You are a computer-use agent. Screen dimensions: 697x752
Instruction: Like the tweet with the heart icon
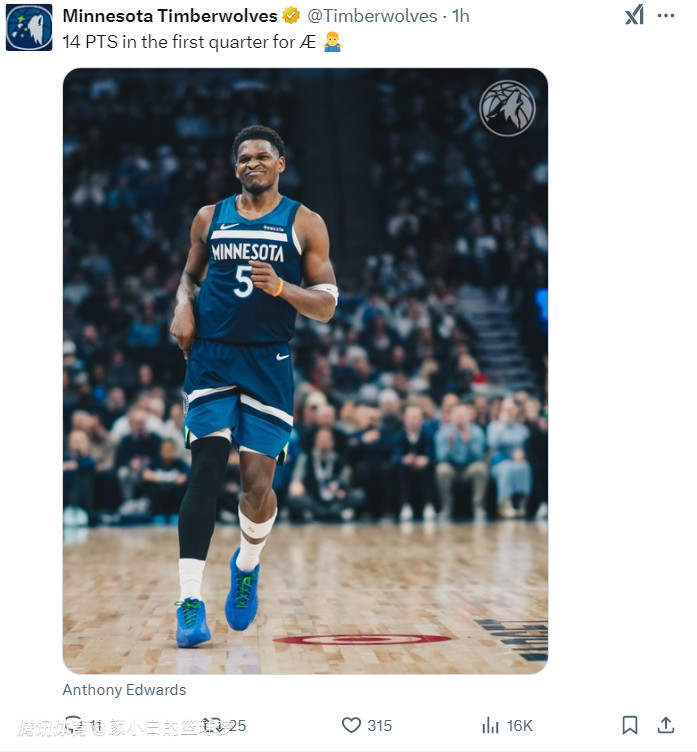tap(351, 726)
